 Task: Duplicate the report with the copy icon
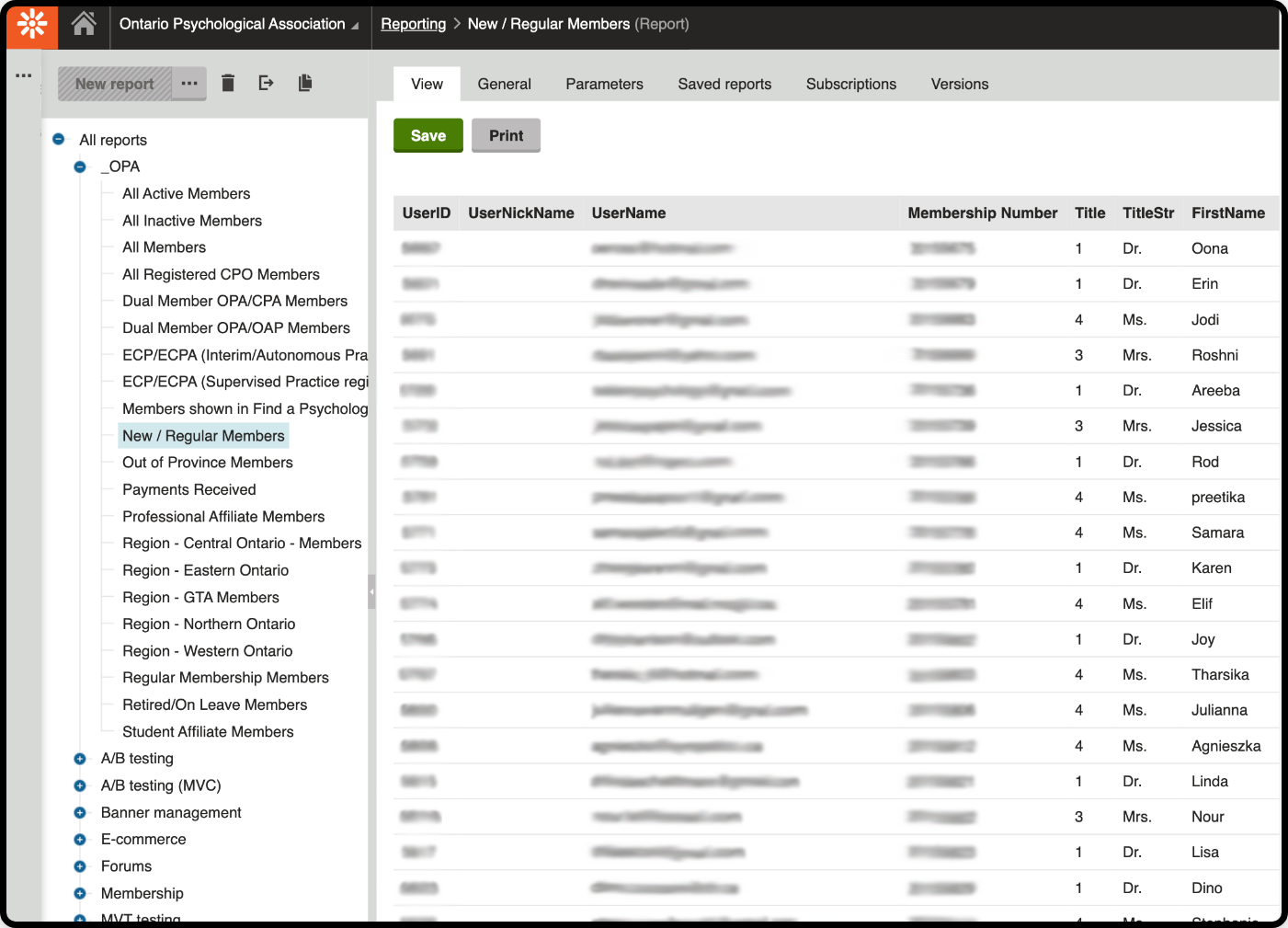point(304,82)
